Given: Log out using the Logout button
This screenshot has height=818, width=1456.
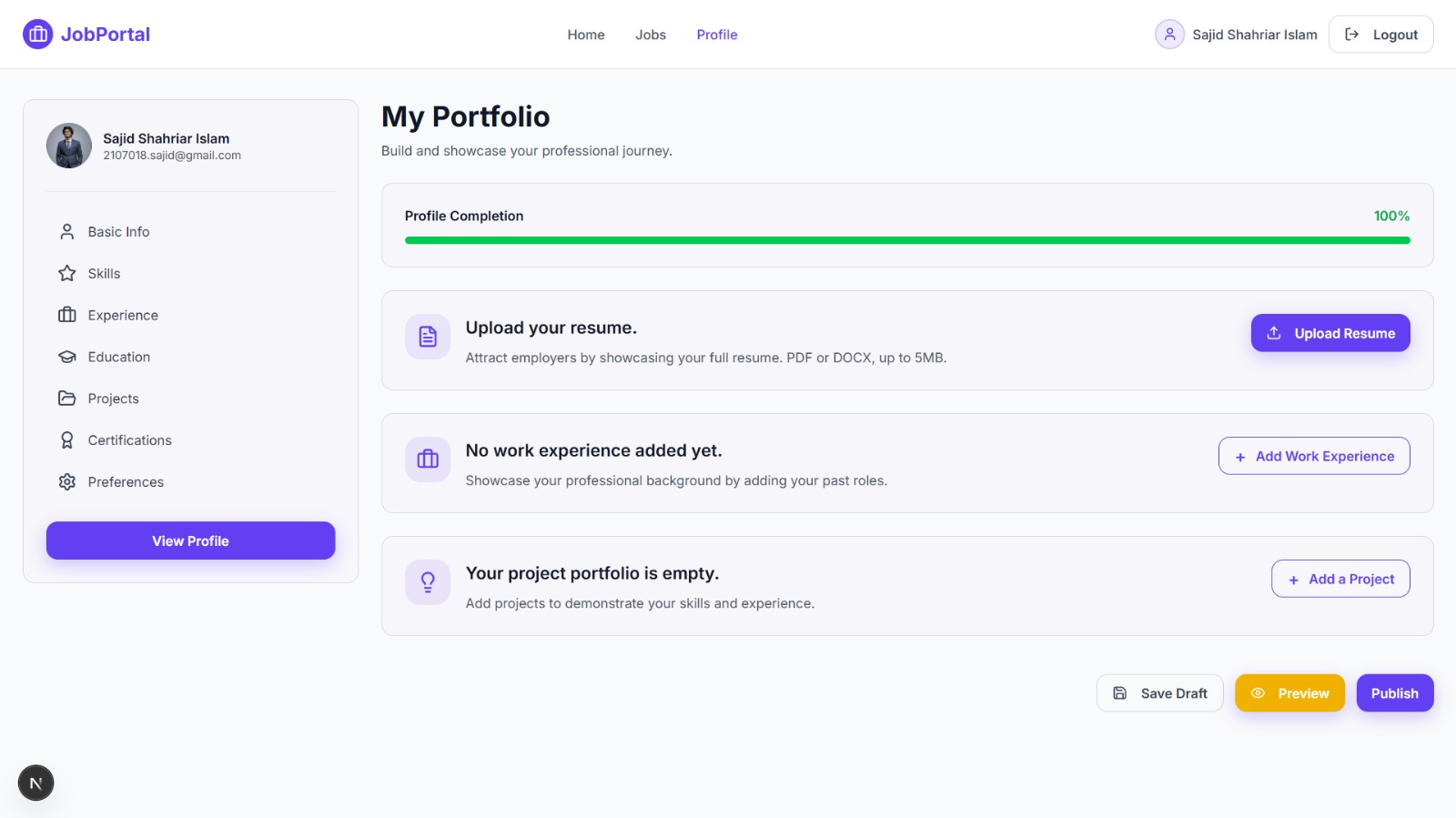Looking at the screenshot, I should coord(1380,35).
